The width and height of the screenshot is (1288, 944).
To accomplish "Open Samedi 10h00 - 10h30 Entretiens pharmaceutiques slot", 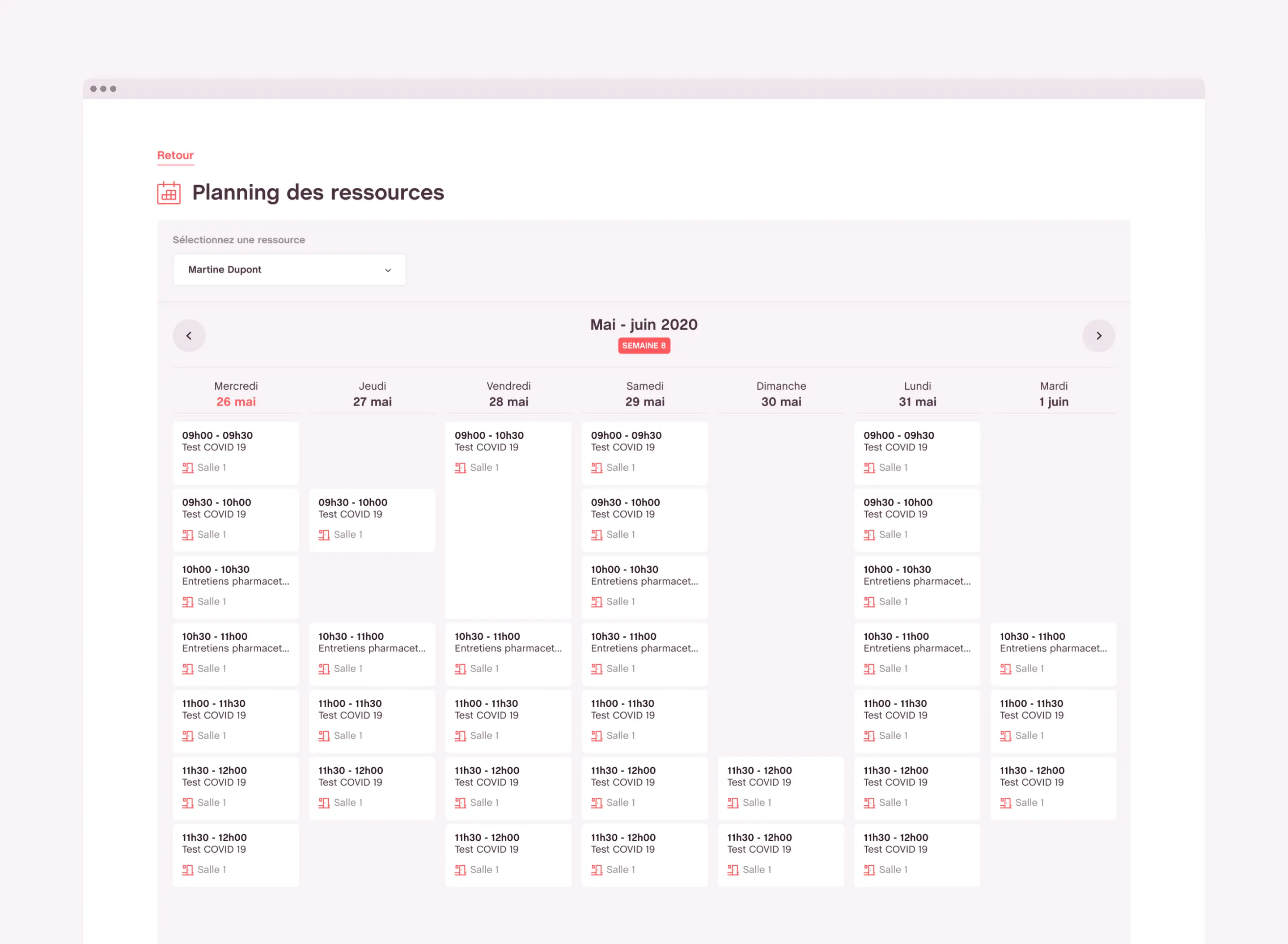I will pos(644,586).
